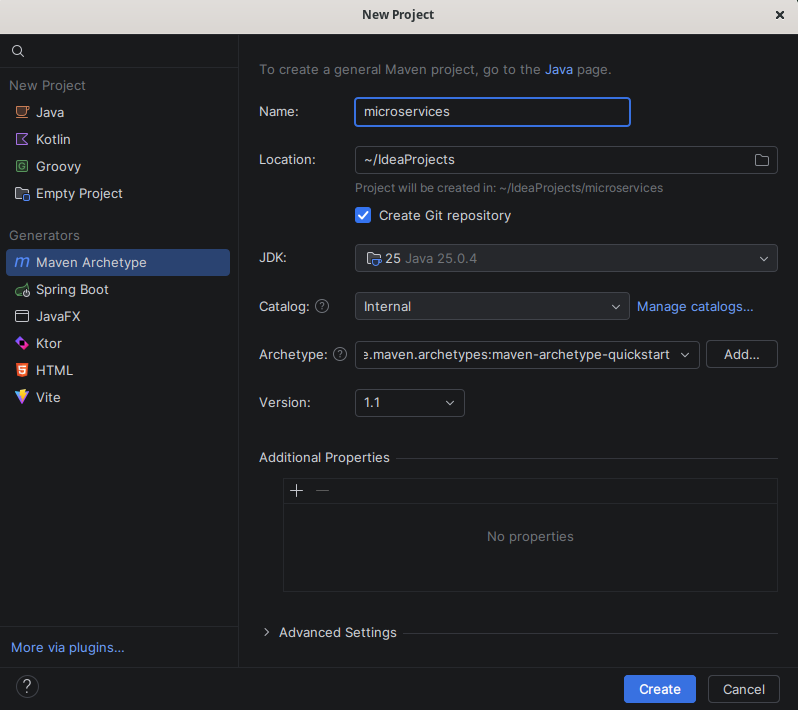Browse for location with folder icon

pos(761,160)
